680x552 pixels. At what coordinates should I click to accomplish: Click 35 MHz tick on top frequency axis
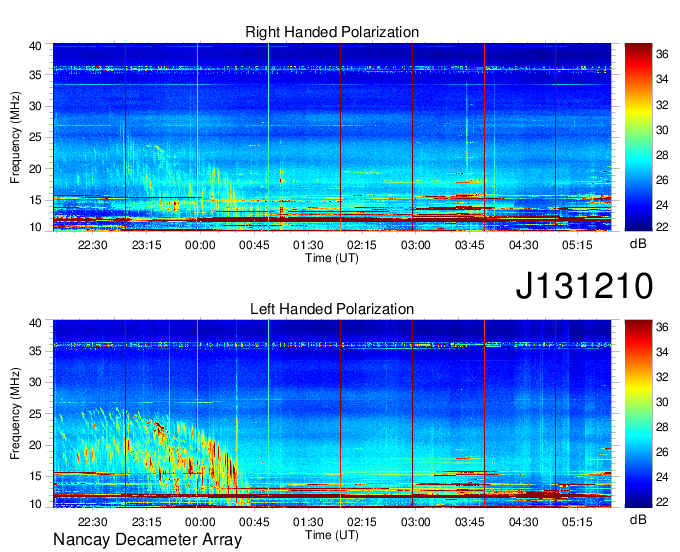click(x=35, y=75)
